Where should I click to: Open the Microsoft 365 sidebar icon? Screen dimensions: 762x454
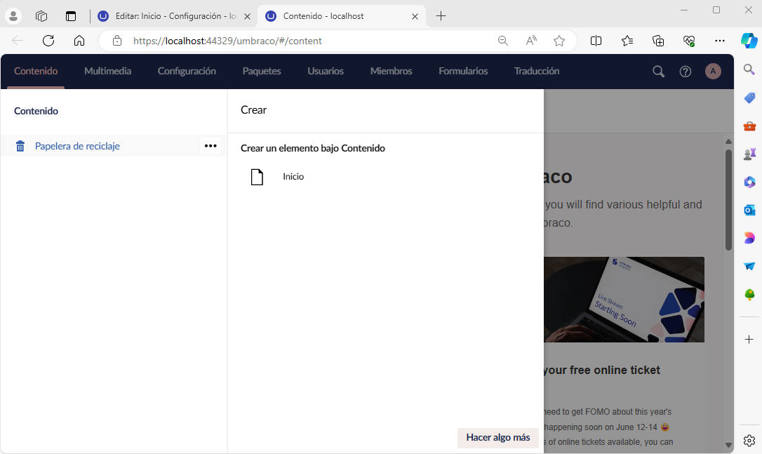click(x=749, y=182)
